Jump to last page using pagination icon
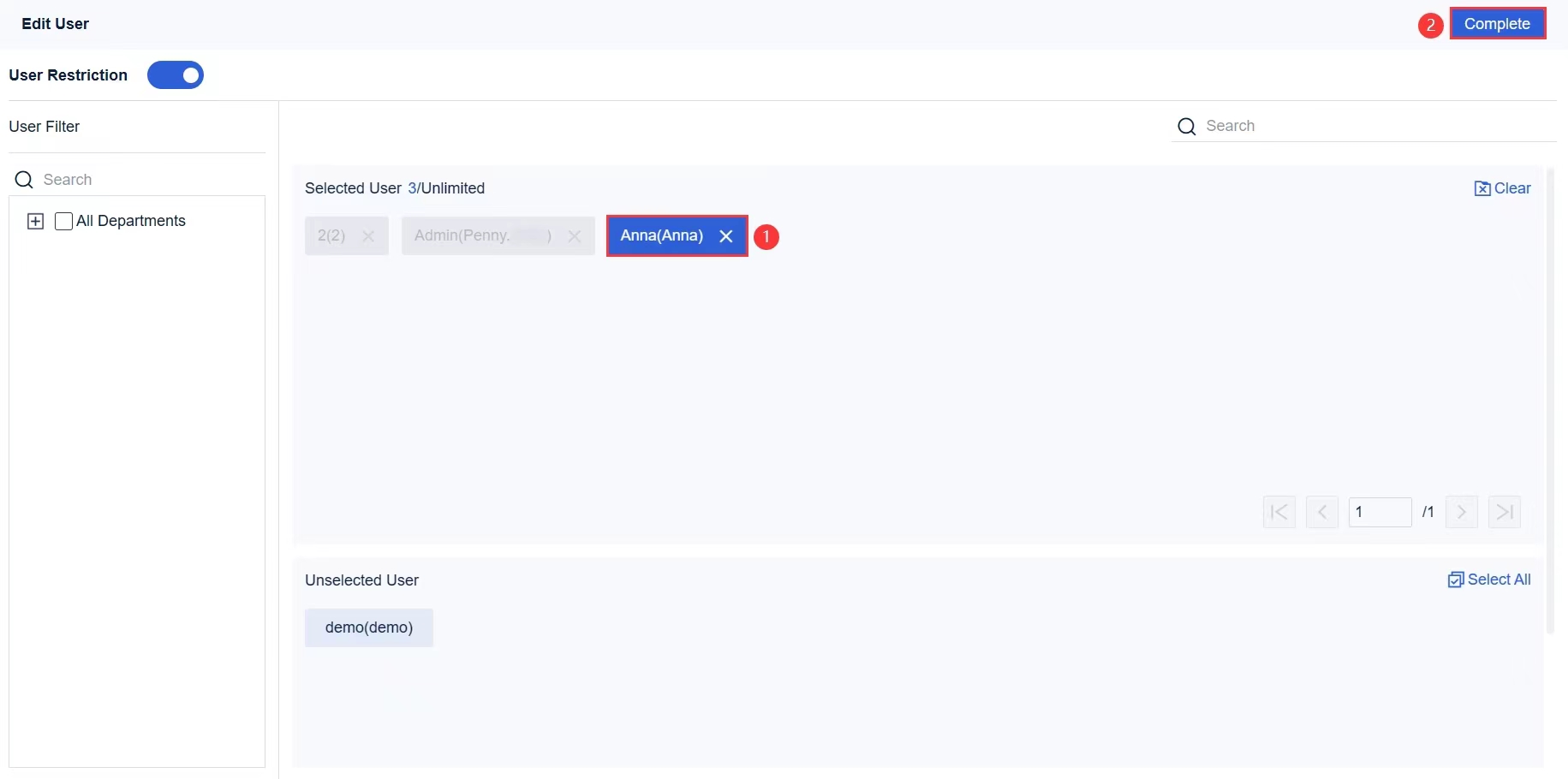 click(1505, 511)
